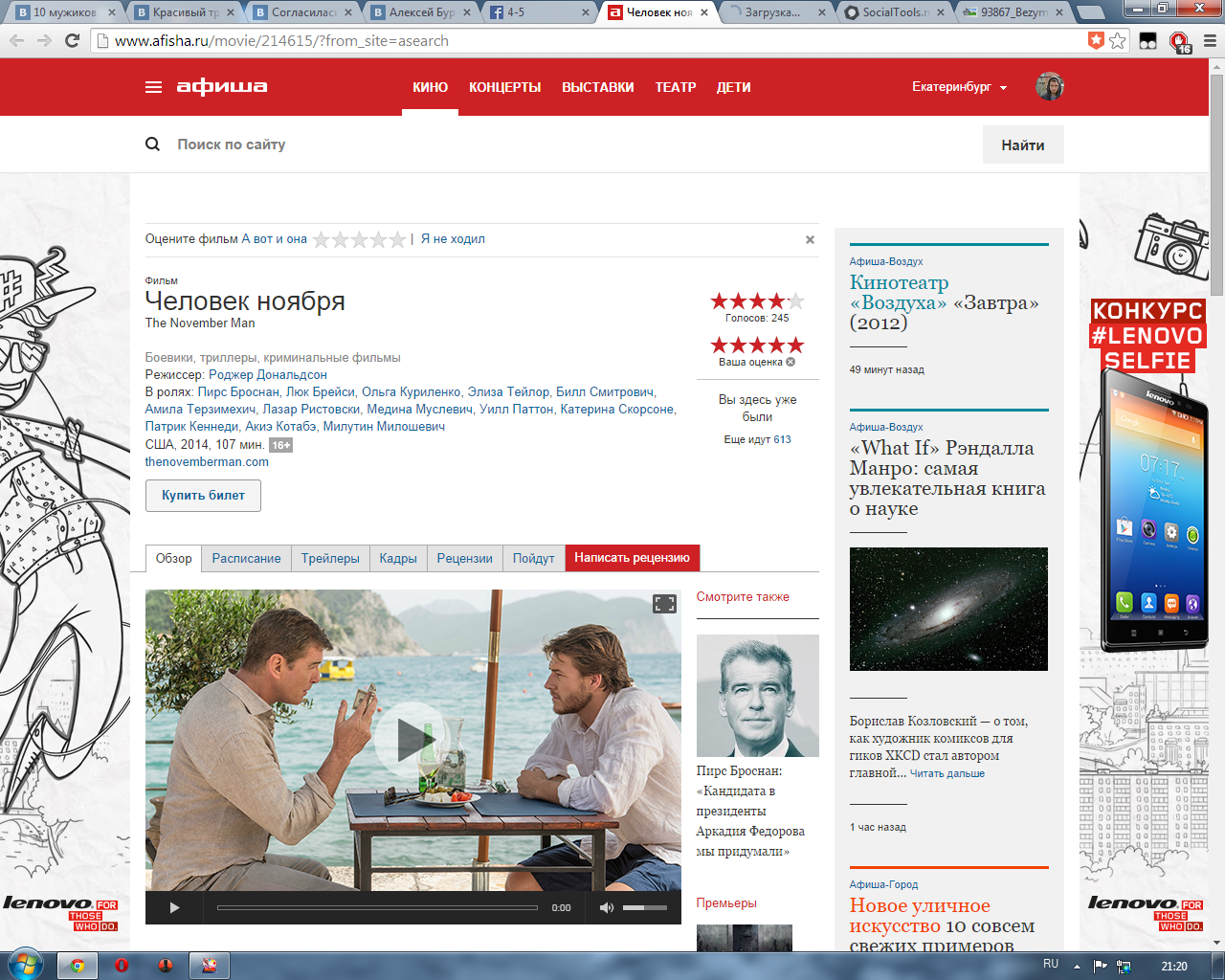Click the Написать рецензию button

coord(632,558)
